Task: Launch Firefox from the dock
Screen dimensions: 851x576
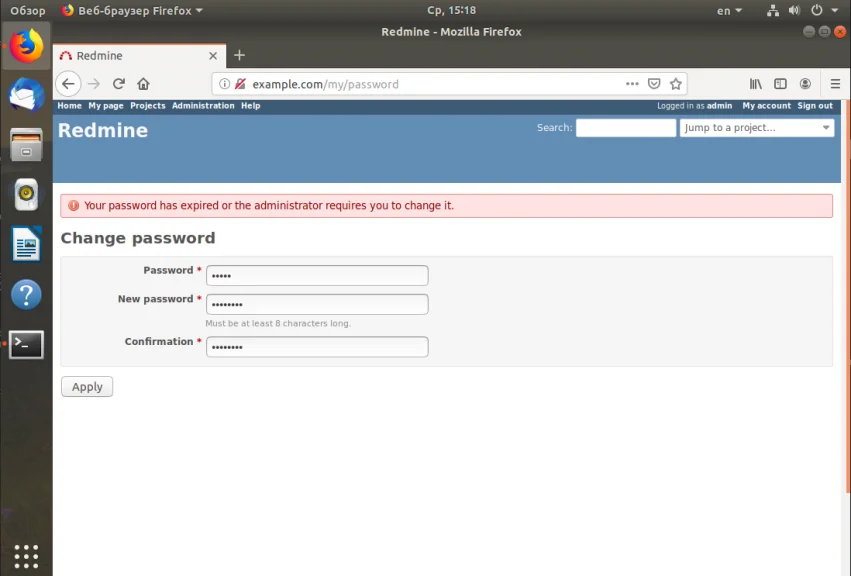Action: (x=26, y=46)
